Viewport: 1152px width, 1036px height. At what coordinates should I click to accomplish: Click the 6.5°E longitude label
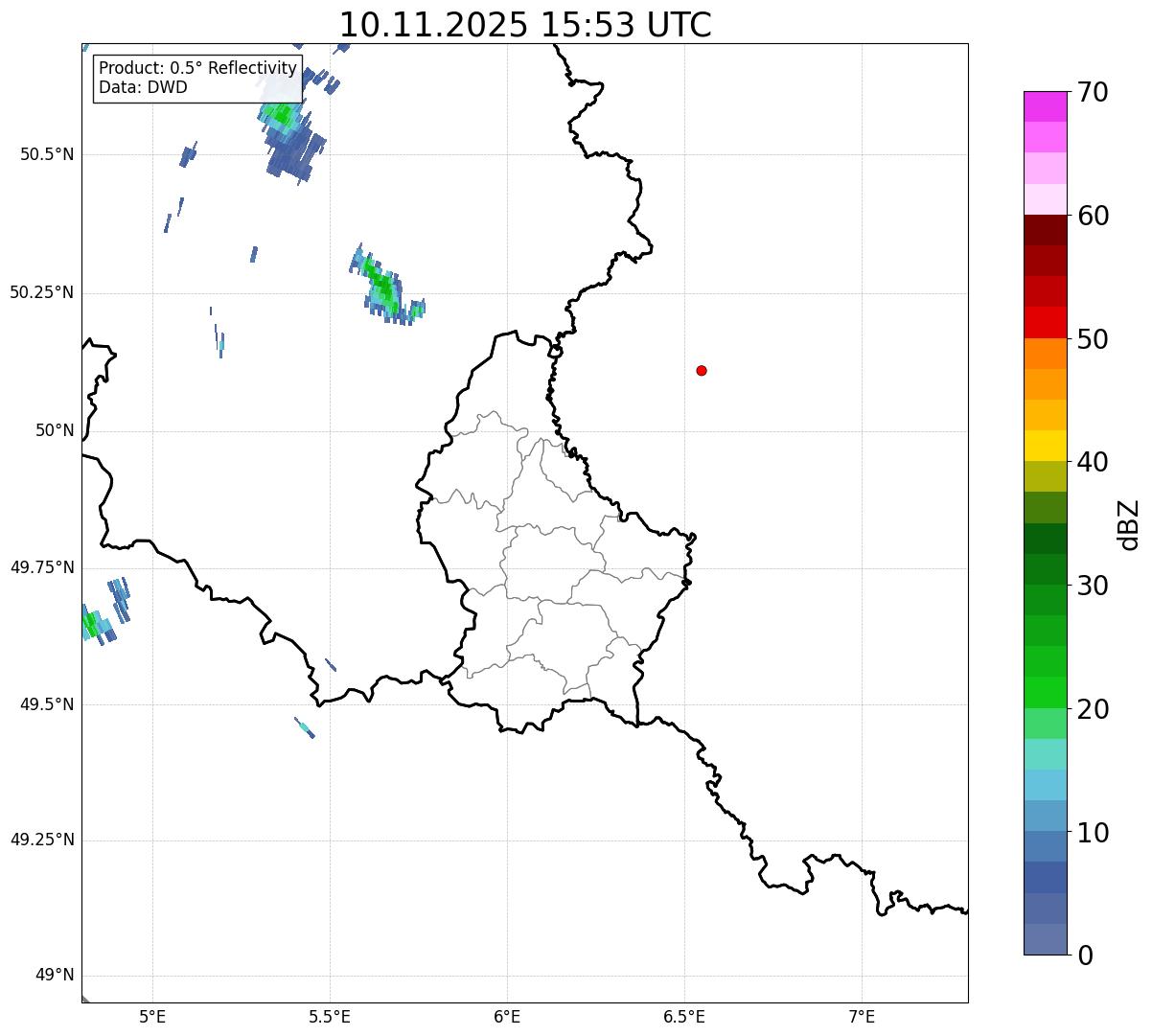(x=684, y=1016)
